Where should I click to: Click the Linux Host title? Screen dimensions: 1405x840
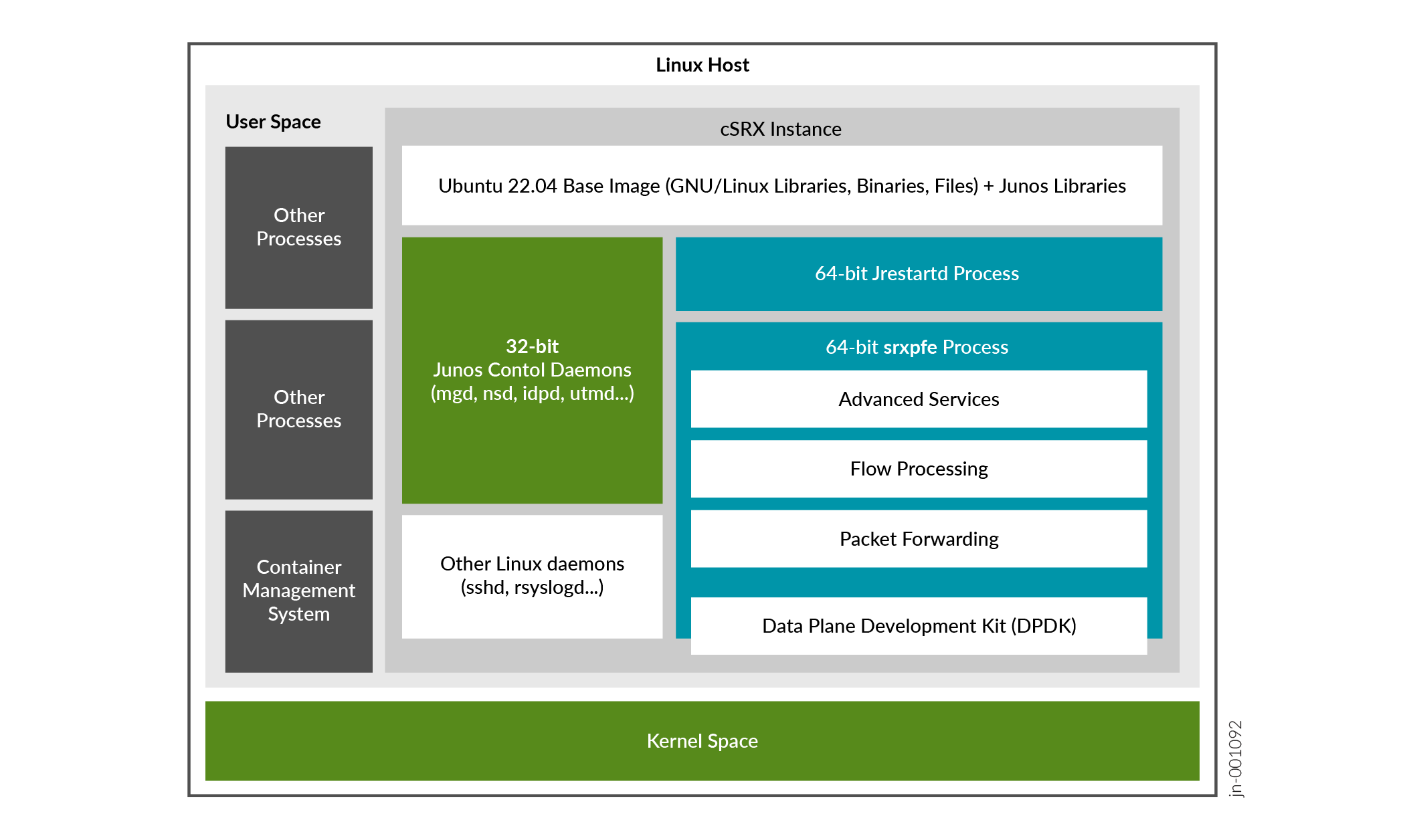point(702,65)
